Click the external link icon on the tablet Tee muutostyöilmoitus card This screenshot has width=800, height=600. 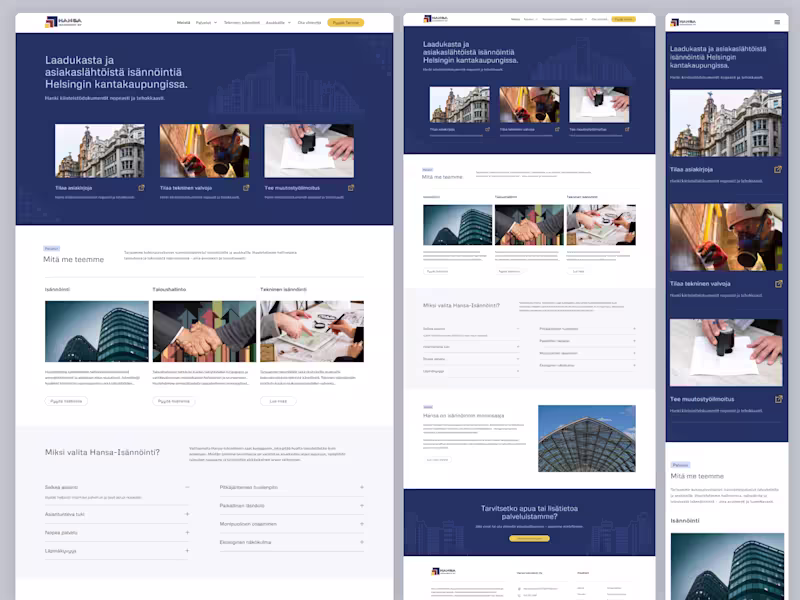(627, 130)
